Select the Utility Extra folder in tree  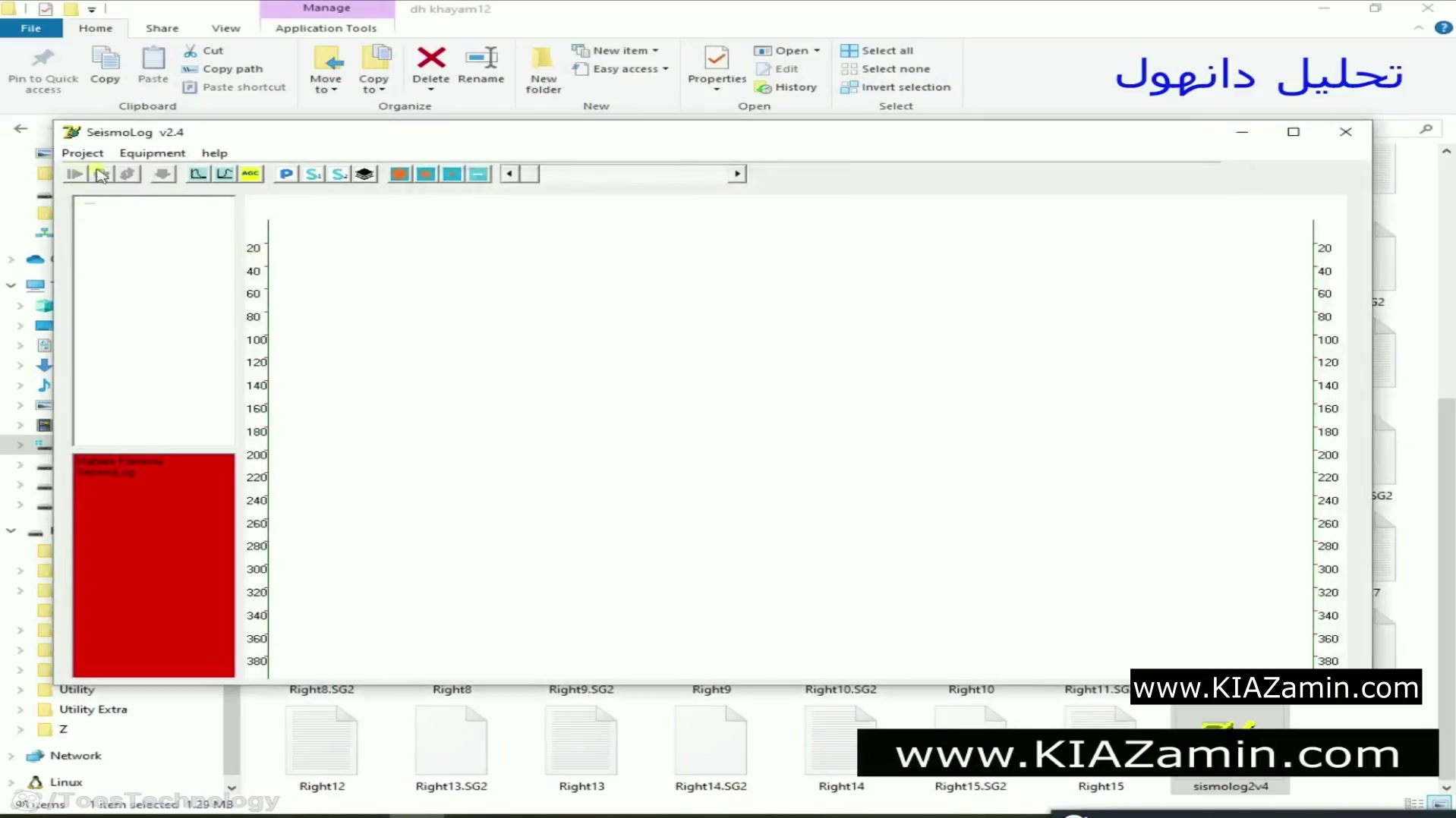(93, 709)
